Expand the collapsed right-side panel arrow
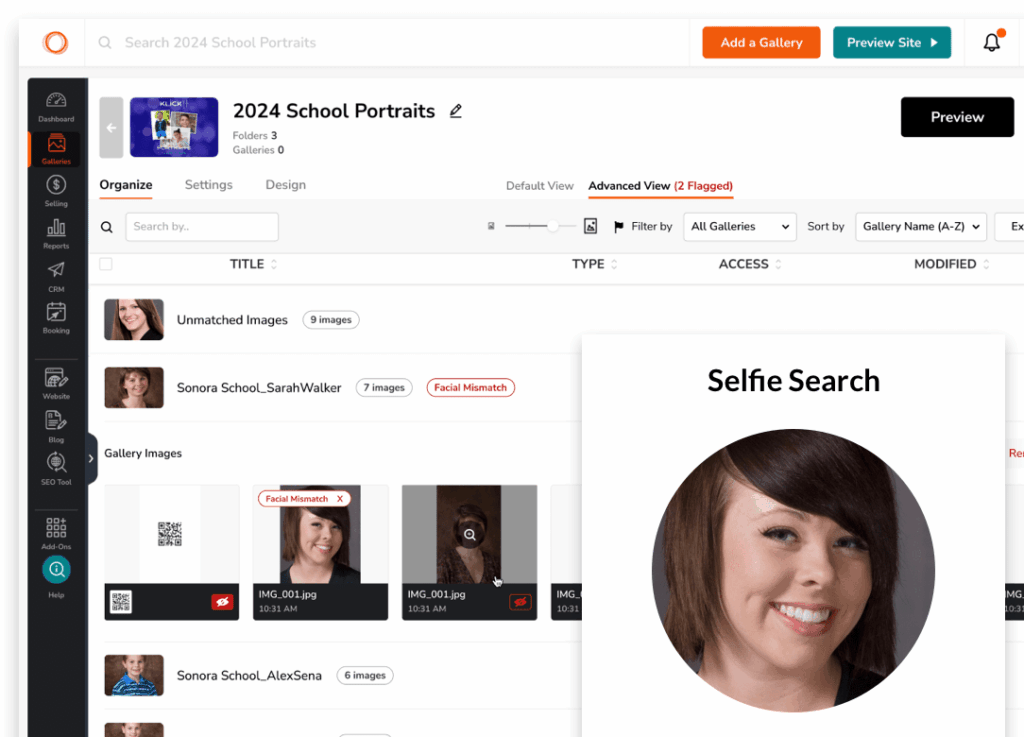Screen dimensions: 1024x737 (x=90, y=458)
